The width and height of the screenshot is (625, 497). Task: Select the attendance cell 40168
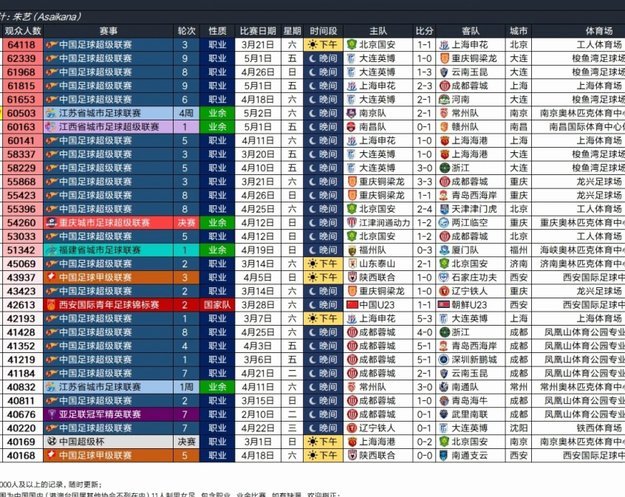tap(23, 455)
